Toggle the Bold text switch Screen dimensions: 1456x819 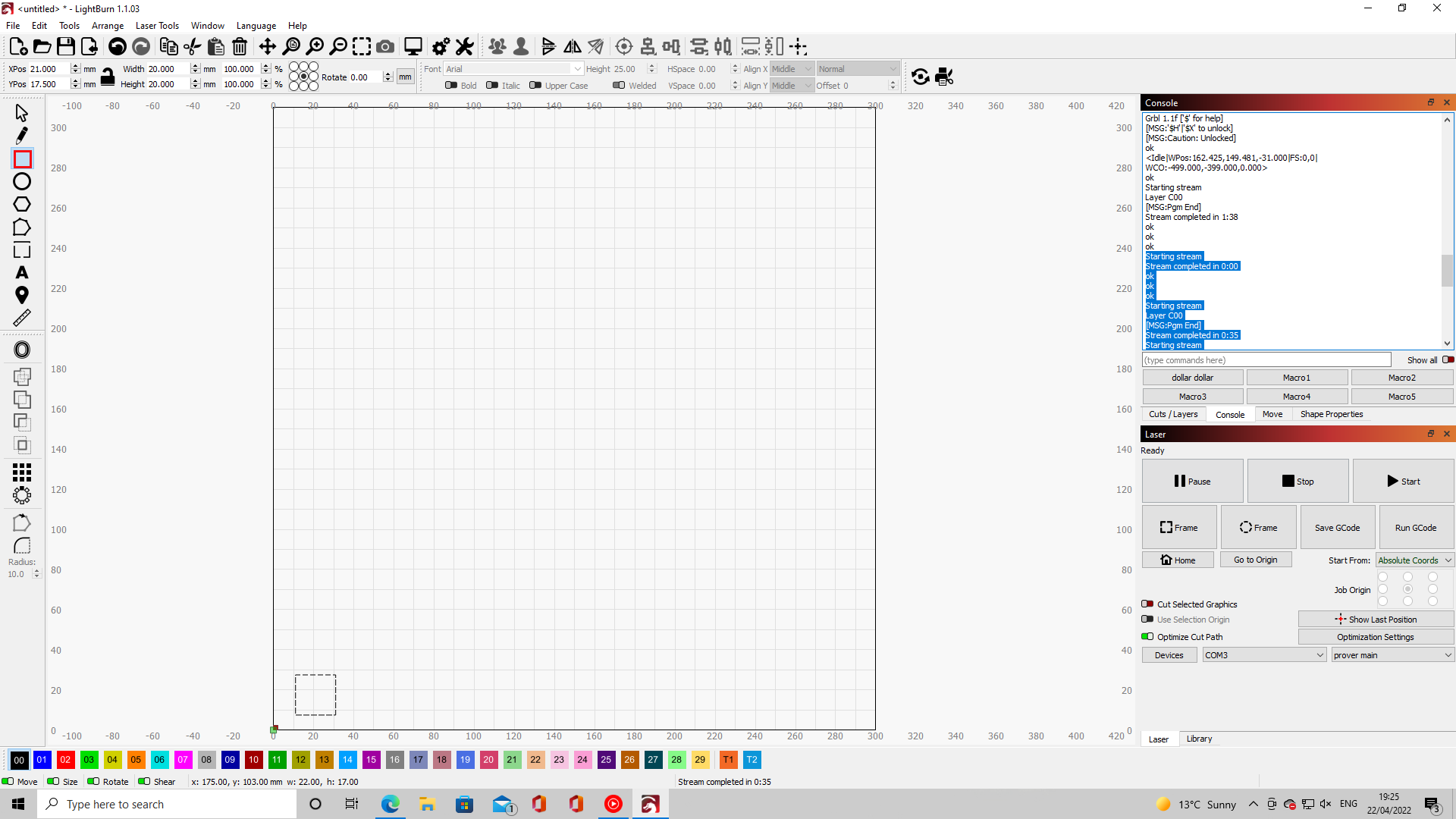(x=451, y=85)
